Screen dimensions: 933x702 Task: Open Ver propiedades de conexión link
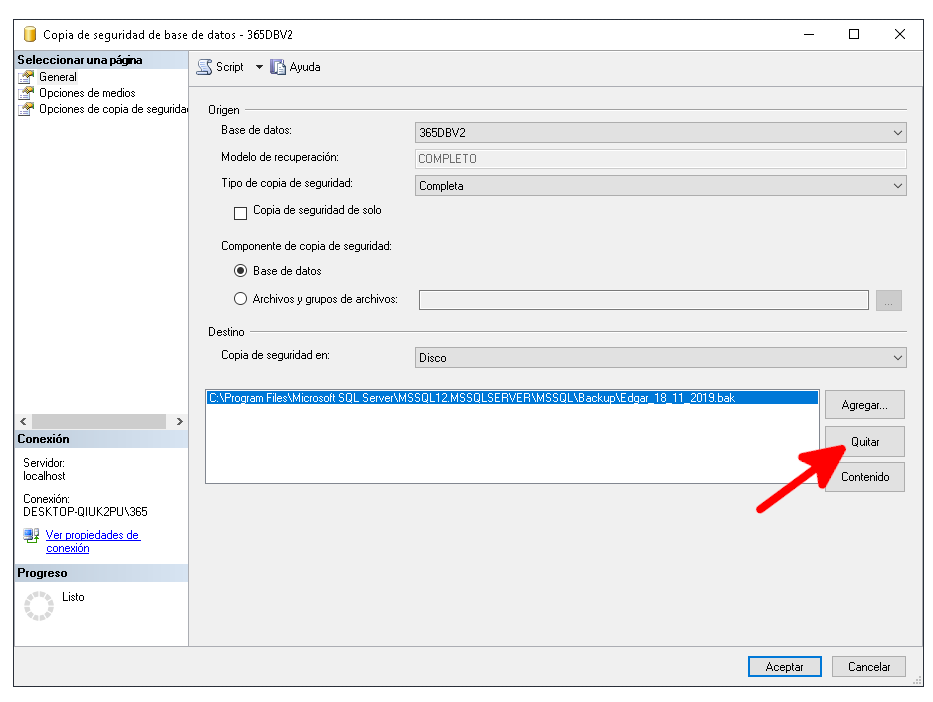click(92, 541)
